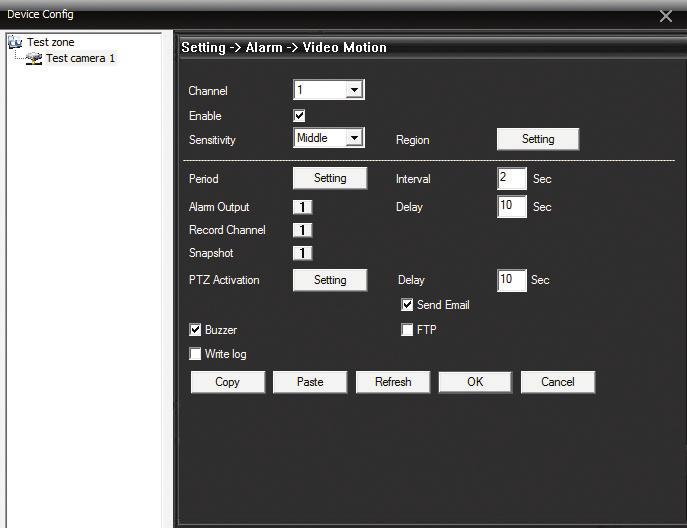Enable the FTP checkbox
The height and width of the screenshot is (528, 687).
pyautogui.click(x=407, y=330)
